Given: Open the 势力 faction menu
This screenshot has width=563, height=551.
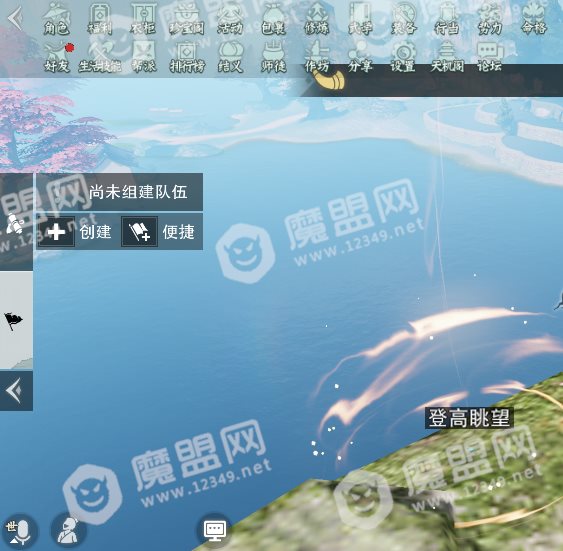Looking at the screenshot, I should 490,19.
